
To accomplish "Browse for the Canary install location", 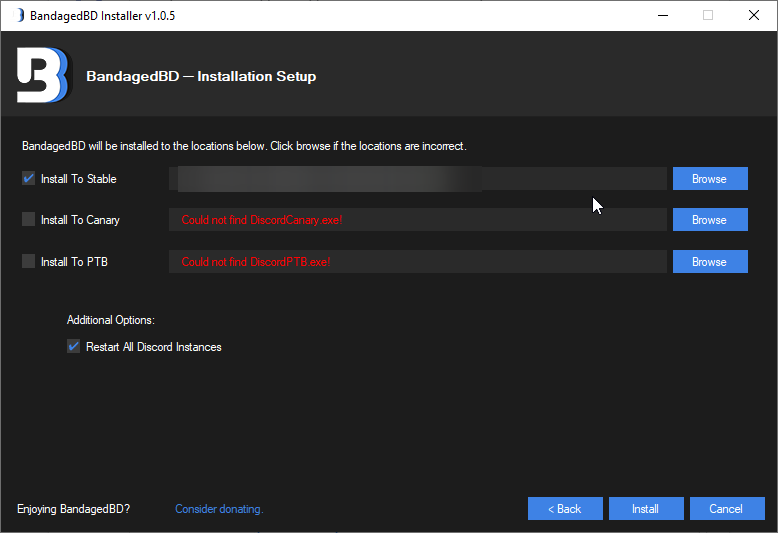I will (709, 220).
